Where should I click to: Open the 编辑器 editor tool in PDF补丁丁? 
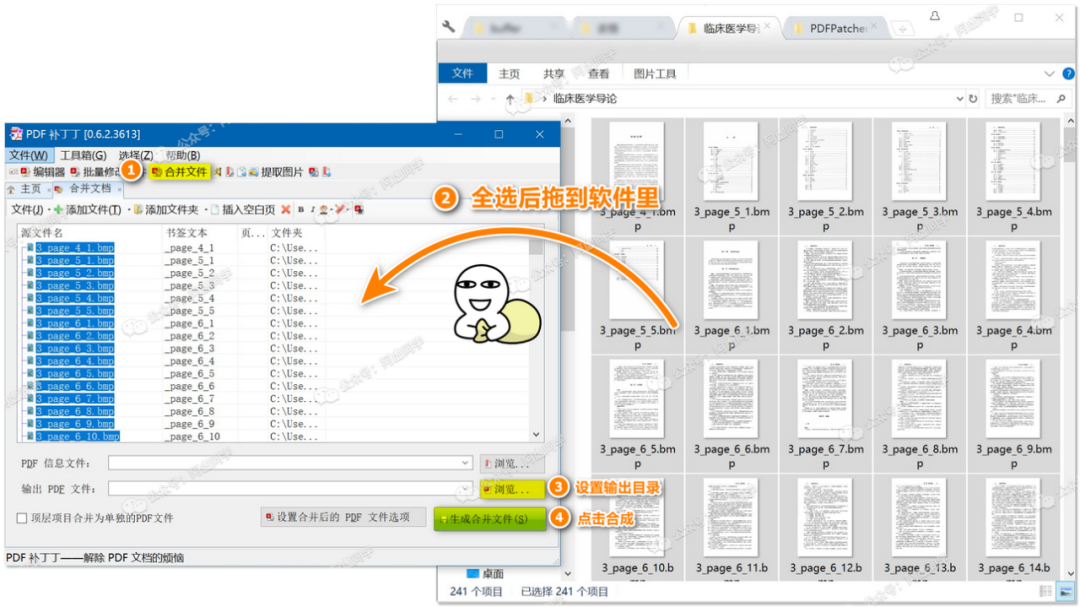(x=42, y=172)
